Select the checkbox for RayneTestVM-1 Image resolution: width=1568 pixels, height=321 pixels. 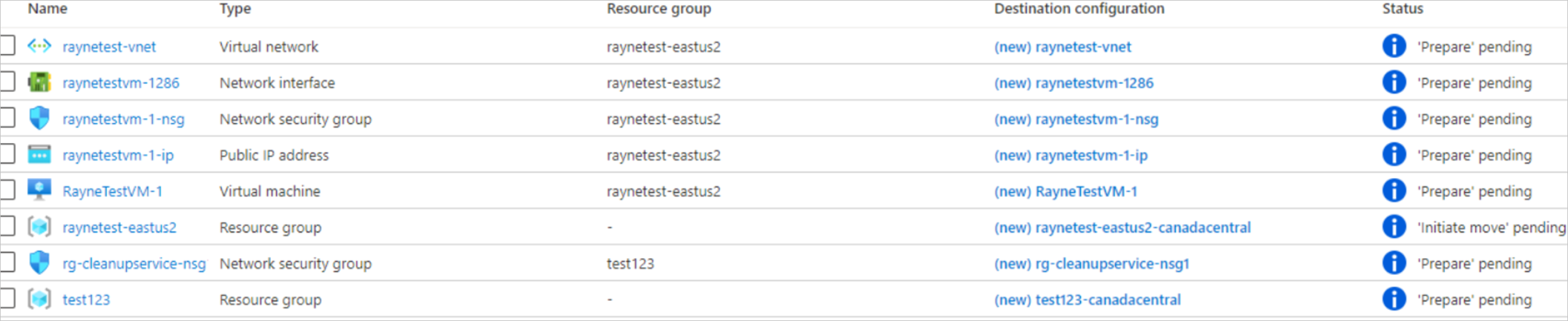click(x=7, y=191)
